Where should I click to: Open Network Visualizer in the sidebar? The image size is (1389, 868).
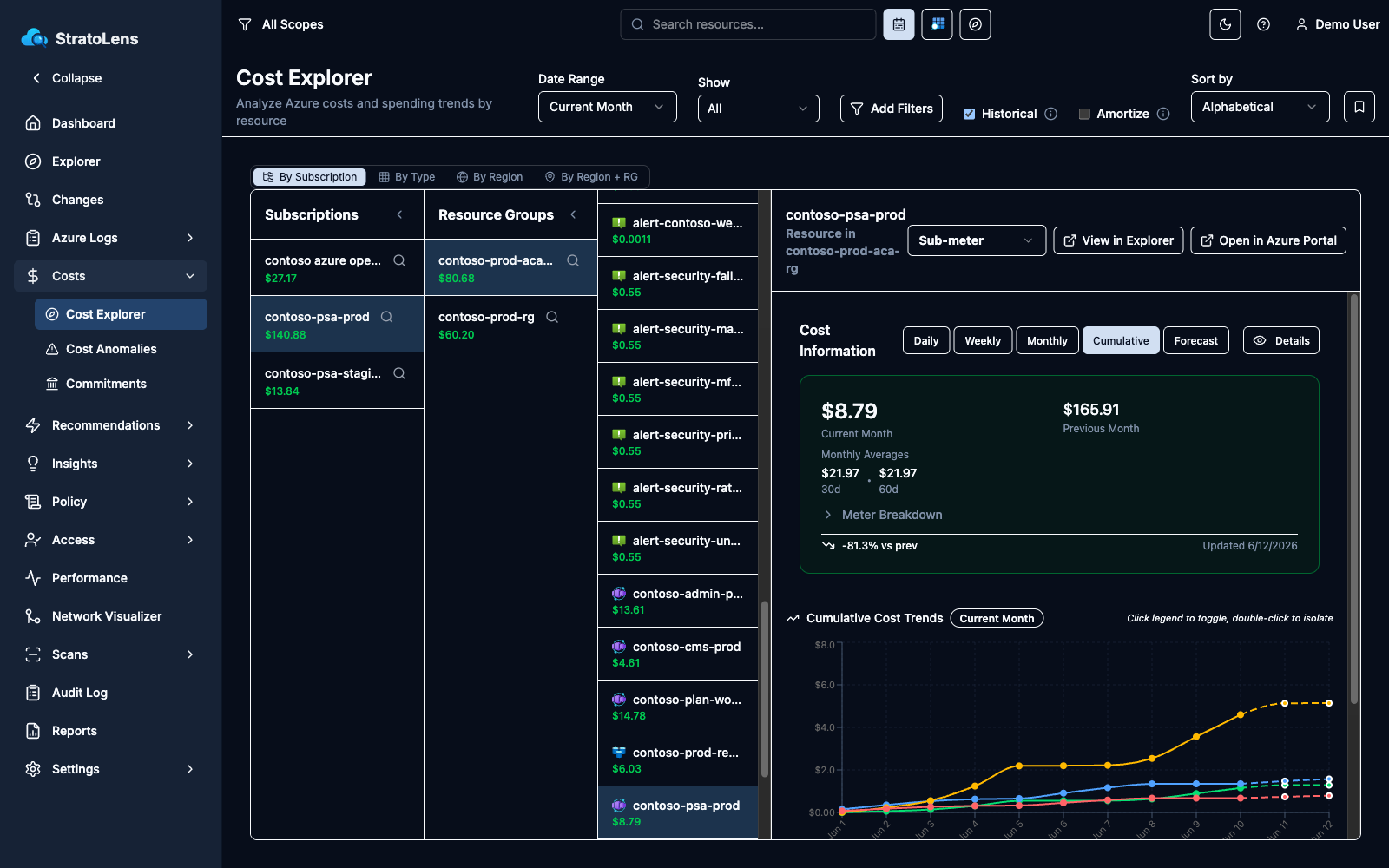(x=111, y=616)
